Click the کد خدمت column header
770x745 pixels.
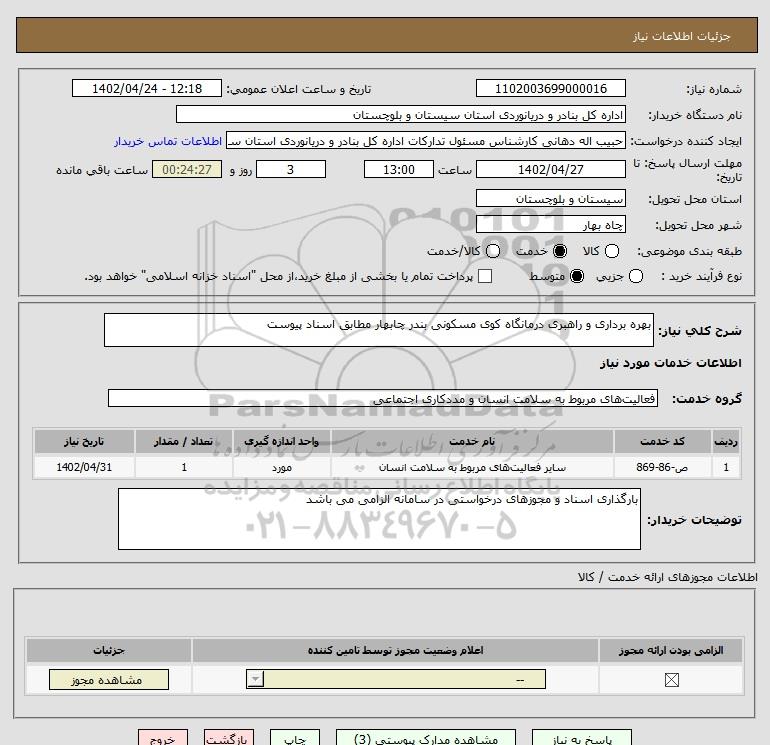tap(662, 441)
